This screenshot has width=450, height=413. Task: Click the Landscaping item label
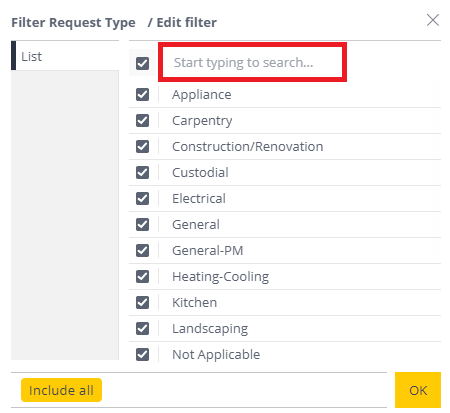click(x=210, y=329)
